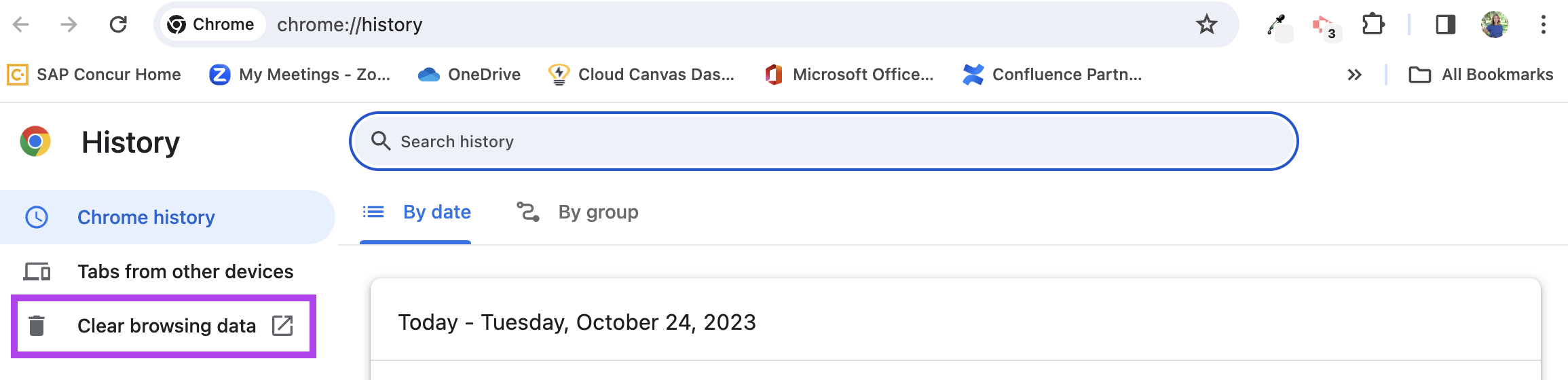Open Confluence Partner bookmark

click(1051, 75)
